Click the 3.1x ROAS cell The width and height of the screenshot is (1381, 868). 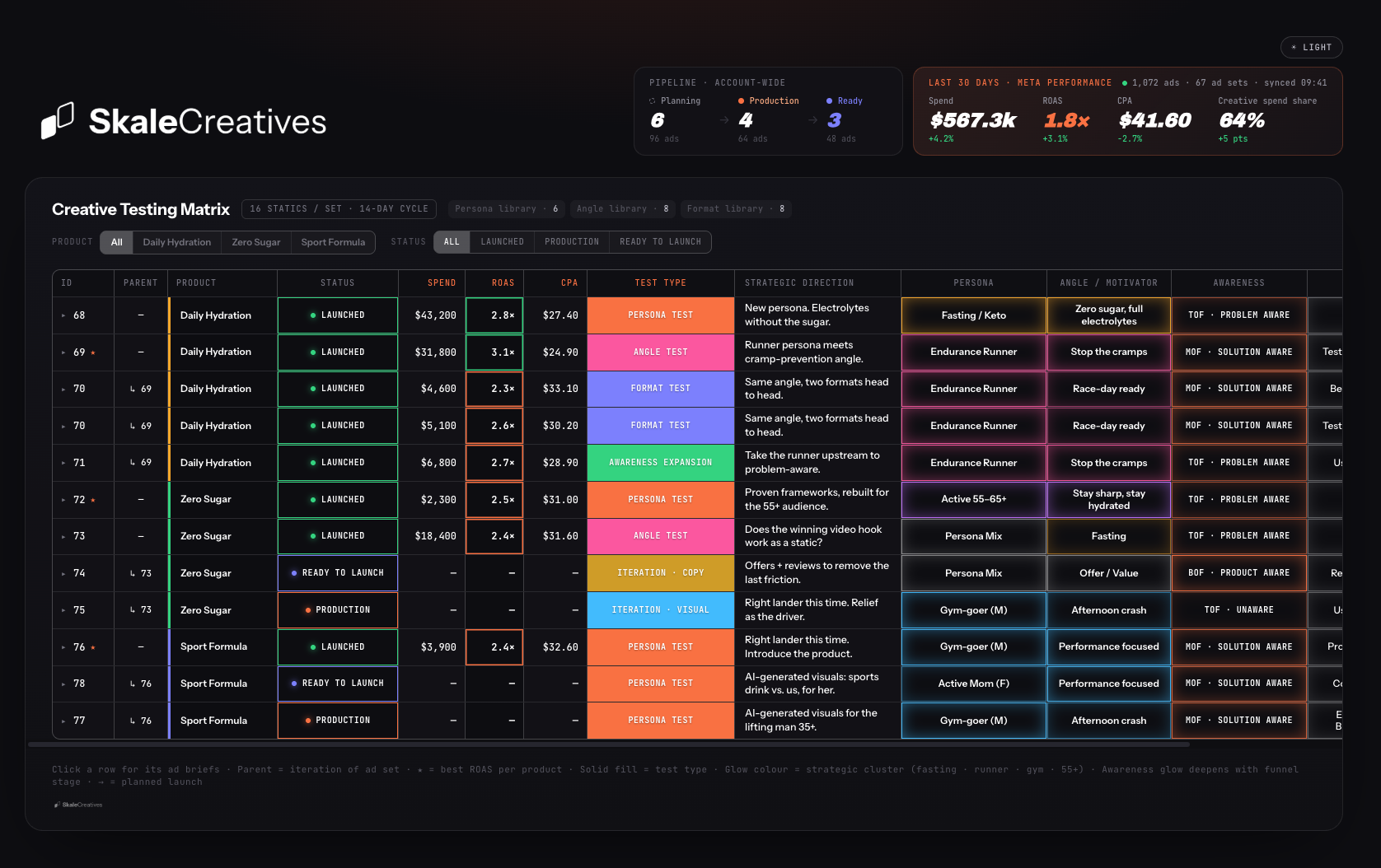[494, 352]
